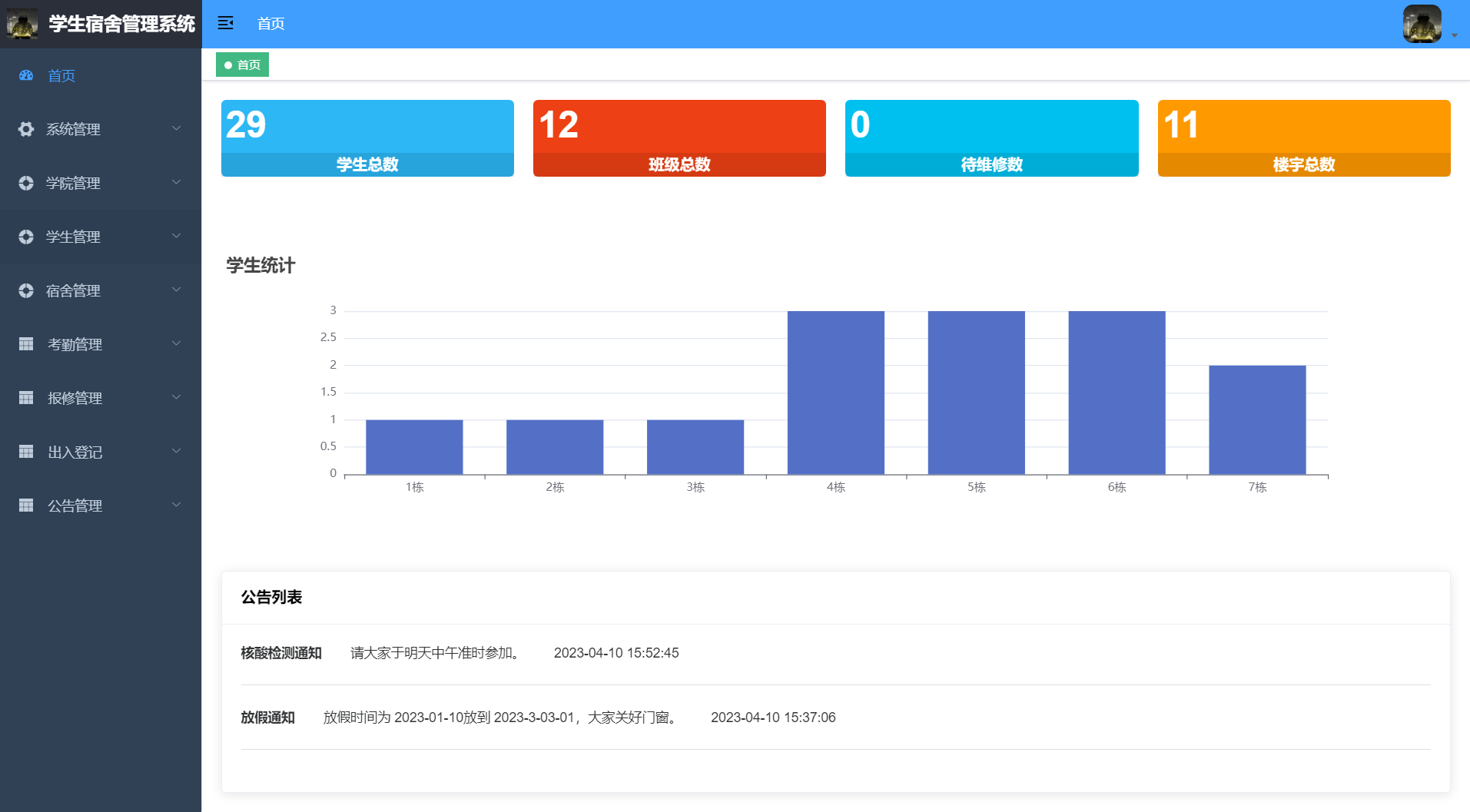Click the 学生总数 blue stat card
Viewport: 1470px width, 812px height.
tap(367, 138)
